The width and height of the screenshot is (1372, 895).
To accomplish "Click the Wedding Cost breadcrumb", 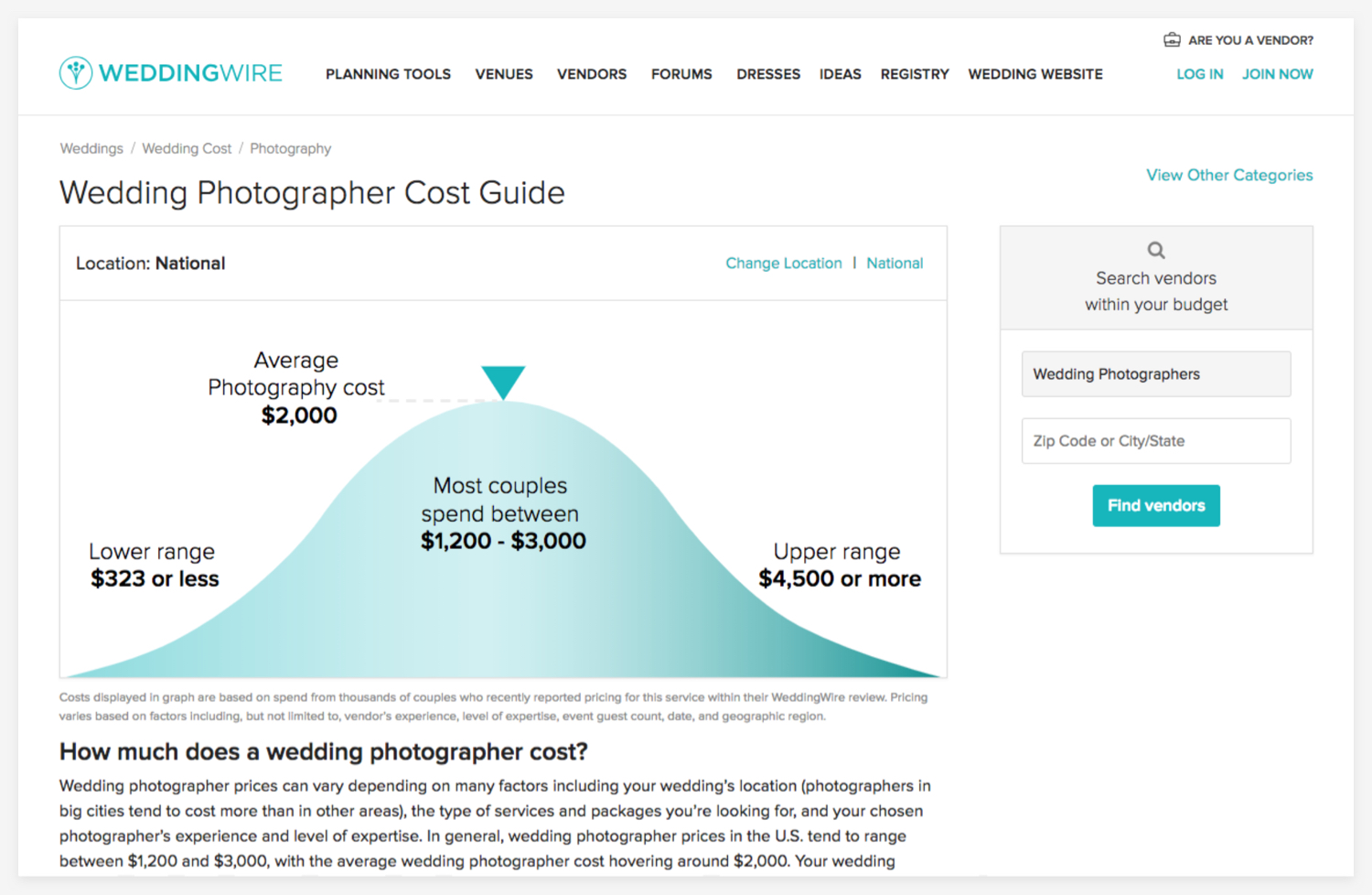I will [187, 148].
